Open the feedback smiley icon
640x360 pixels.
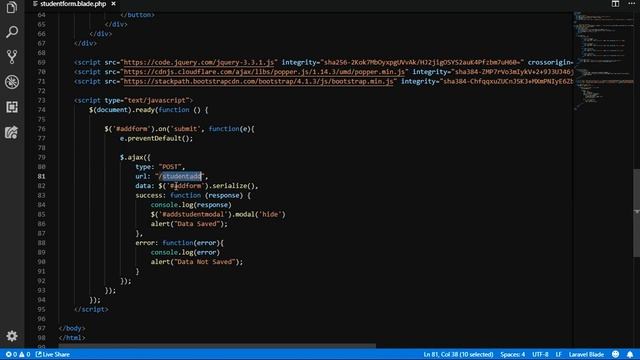click(x=616, y=354)
